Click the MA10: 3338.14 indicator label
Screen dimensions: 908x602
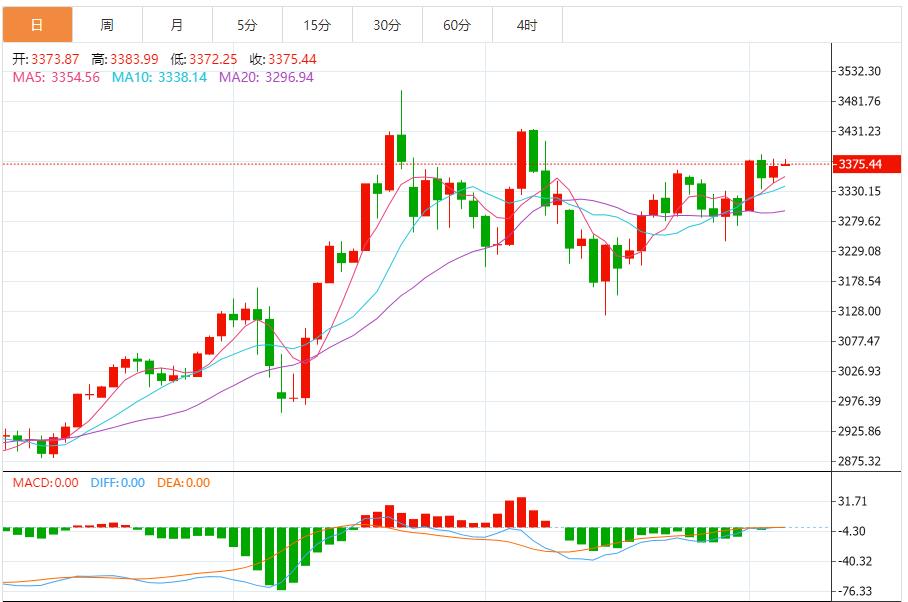coord(159,77)
